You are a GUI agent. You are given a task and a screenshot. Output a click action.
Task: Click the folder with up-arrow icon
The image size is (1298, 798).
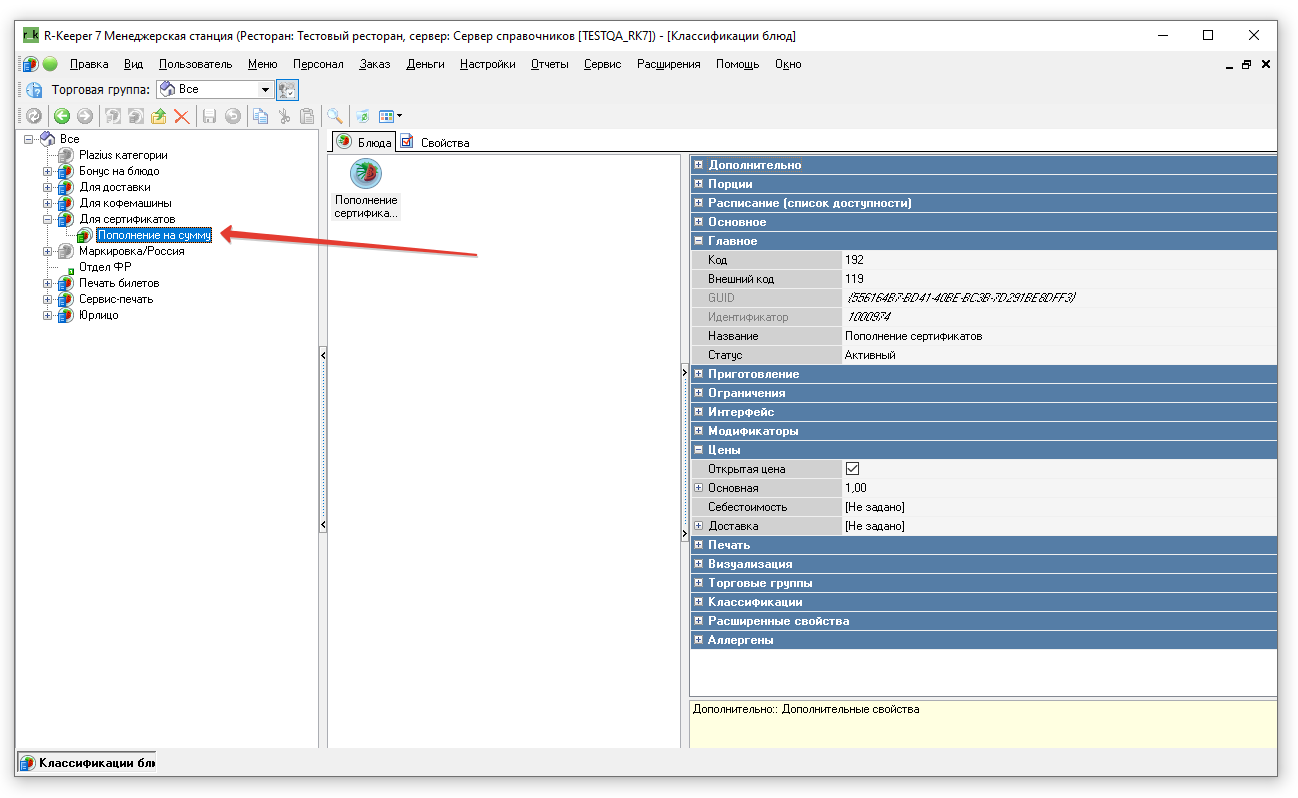(159, 116)
